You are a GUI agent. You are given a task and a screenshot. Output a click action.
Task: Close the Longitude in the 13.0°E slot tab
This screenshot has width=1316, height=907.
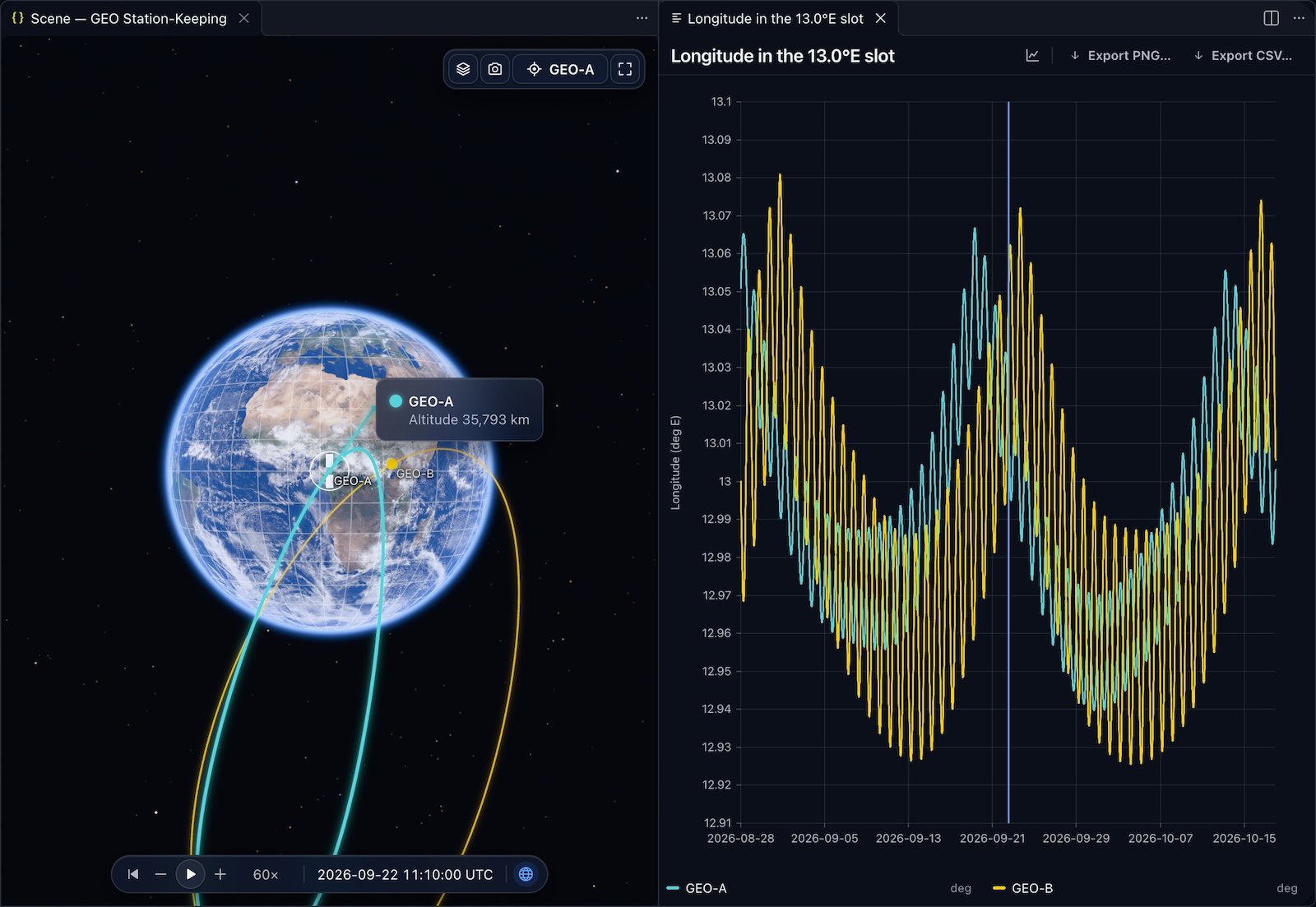[881, 18]
